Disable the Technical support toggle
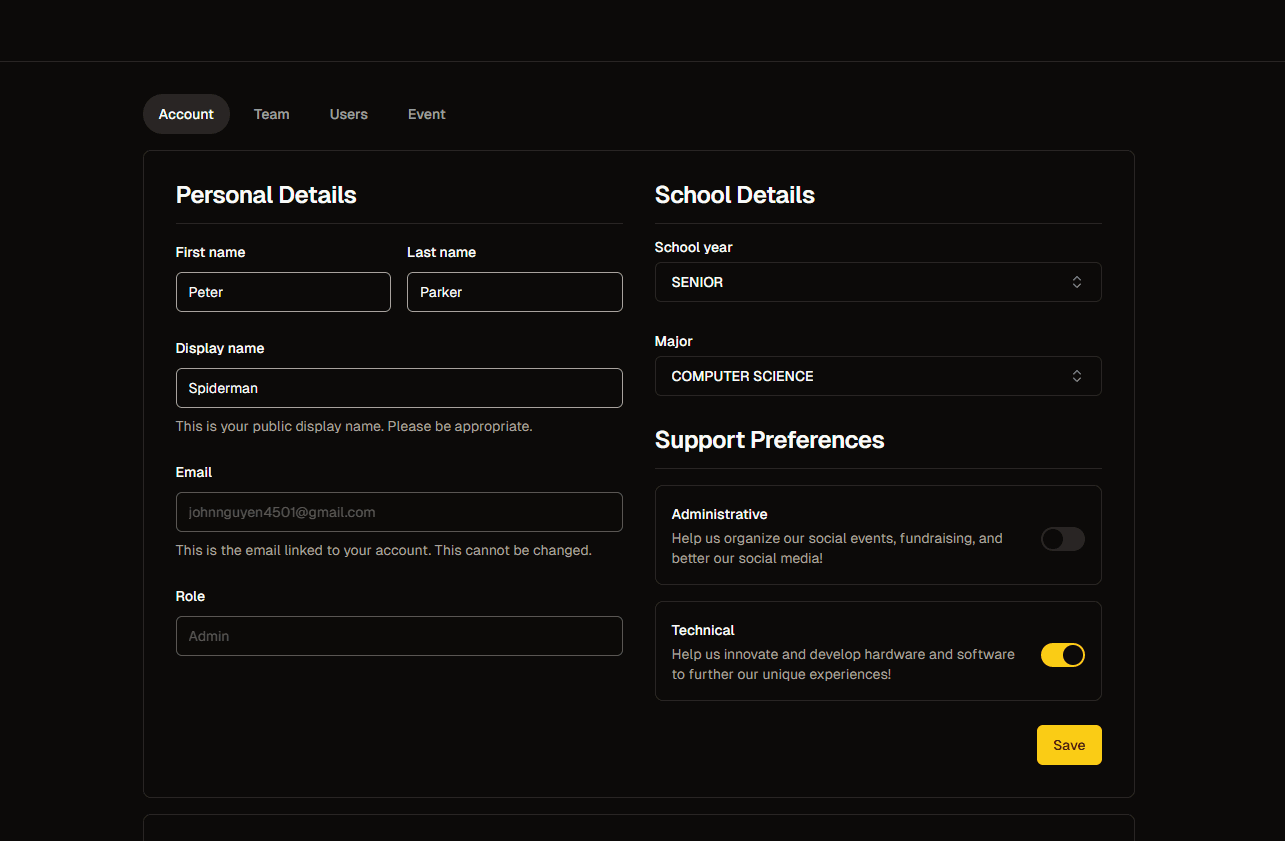Viewport: 1285px width, 841px height. 1063,655
